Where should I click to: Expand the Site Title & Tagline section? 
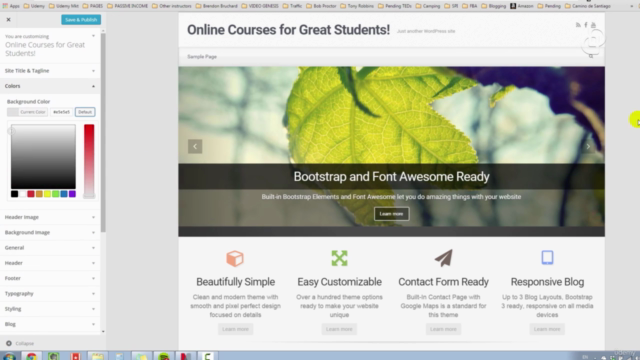pos(50,71)
